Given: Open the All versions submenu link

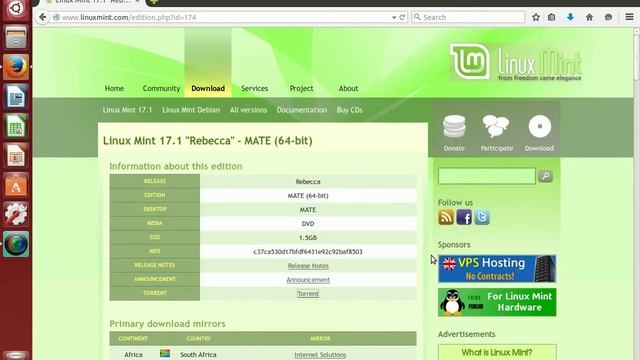Looking at the screenshot, I should (x=248, y=110).
